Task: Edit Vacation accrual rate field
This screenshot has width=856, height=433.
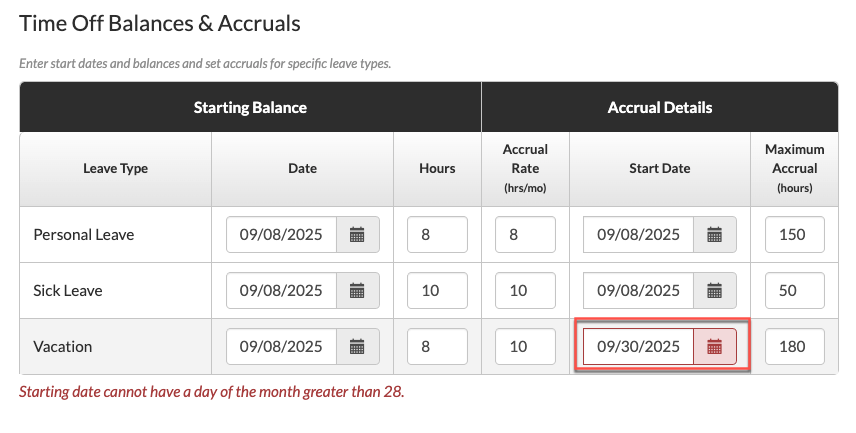Action: pos(525,347)
